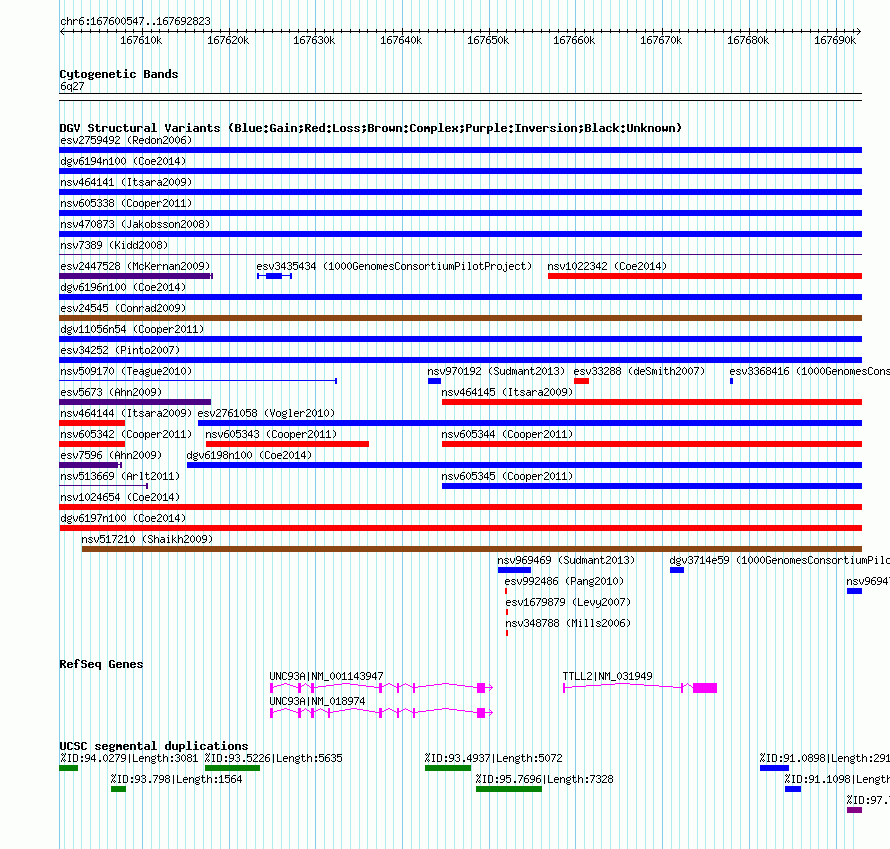890x849 pixels.
Task: Click the 167650k ruler tick label
Action: point(488,40)
